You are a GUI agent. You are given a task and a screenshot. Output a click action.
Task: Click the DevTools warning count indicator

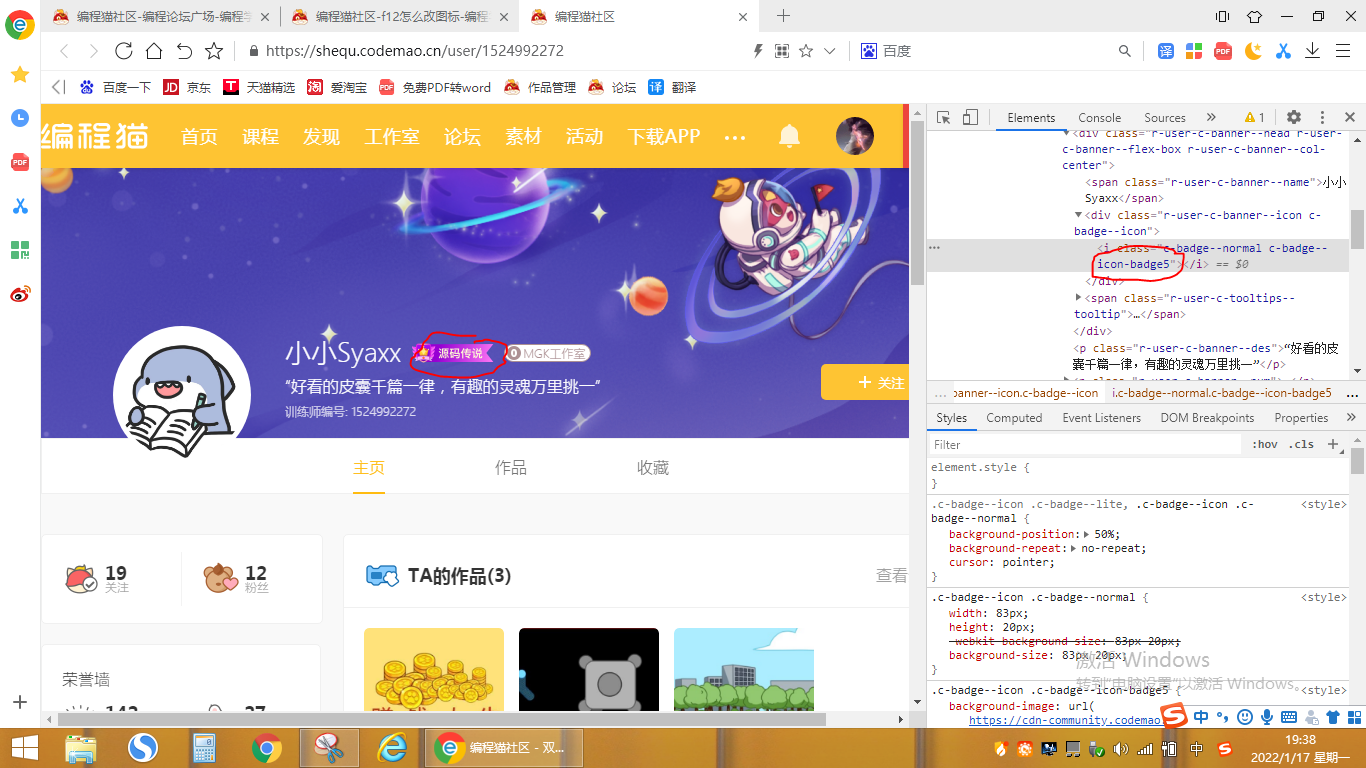pos(1254,117)
